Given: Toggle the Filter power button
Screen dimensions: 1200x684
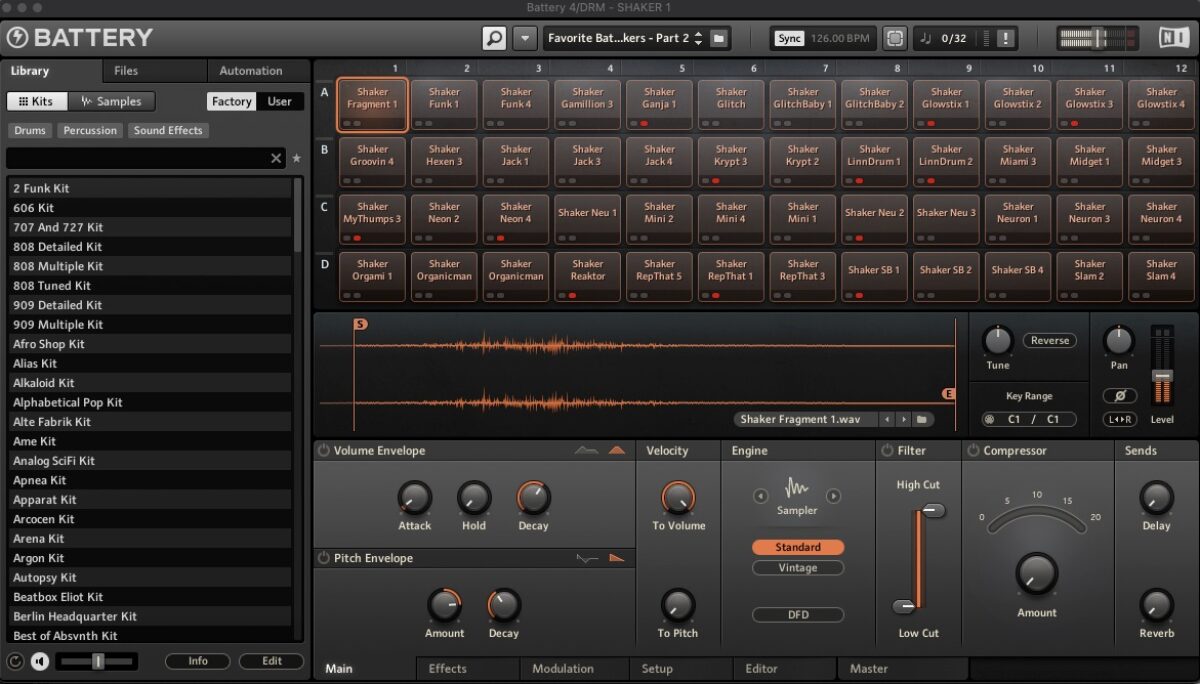Looking at the screenshot, I should 886,451.
